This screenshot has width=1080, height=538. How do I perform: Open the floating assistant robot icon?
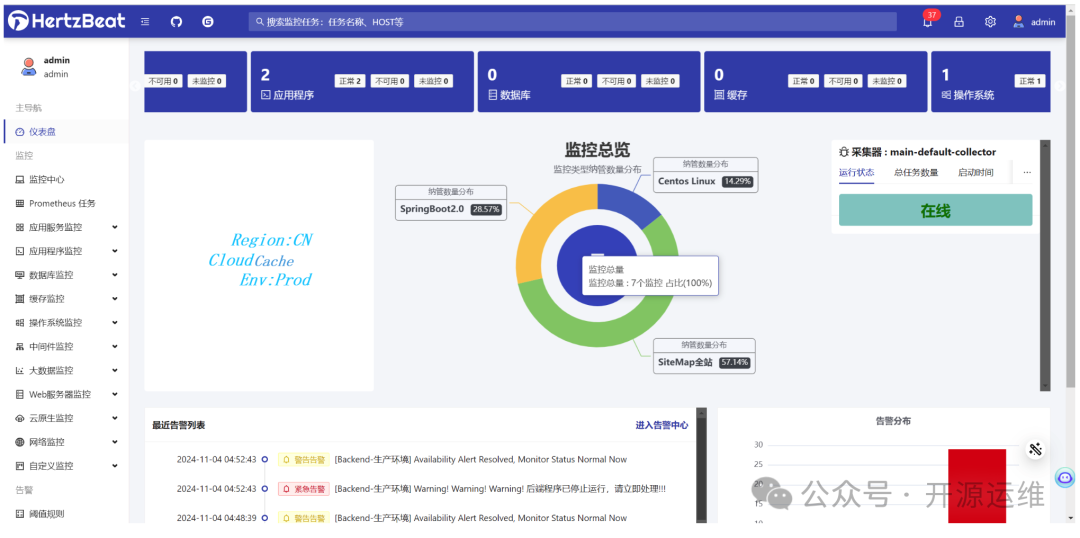pyautogui.click(x=1065, y=477)
